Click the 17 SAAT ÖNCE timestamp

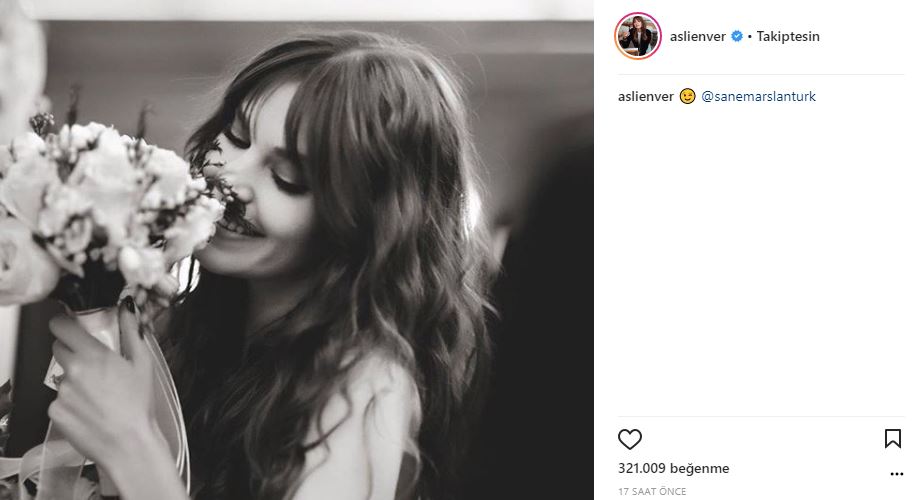(x=652, y=492)
